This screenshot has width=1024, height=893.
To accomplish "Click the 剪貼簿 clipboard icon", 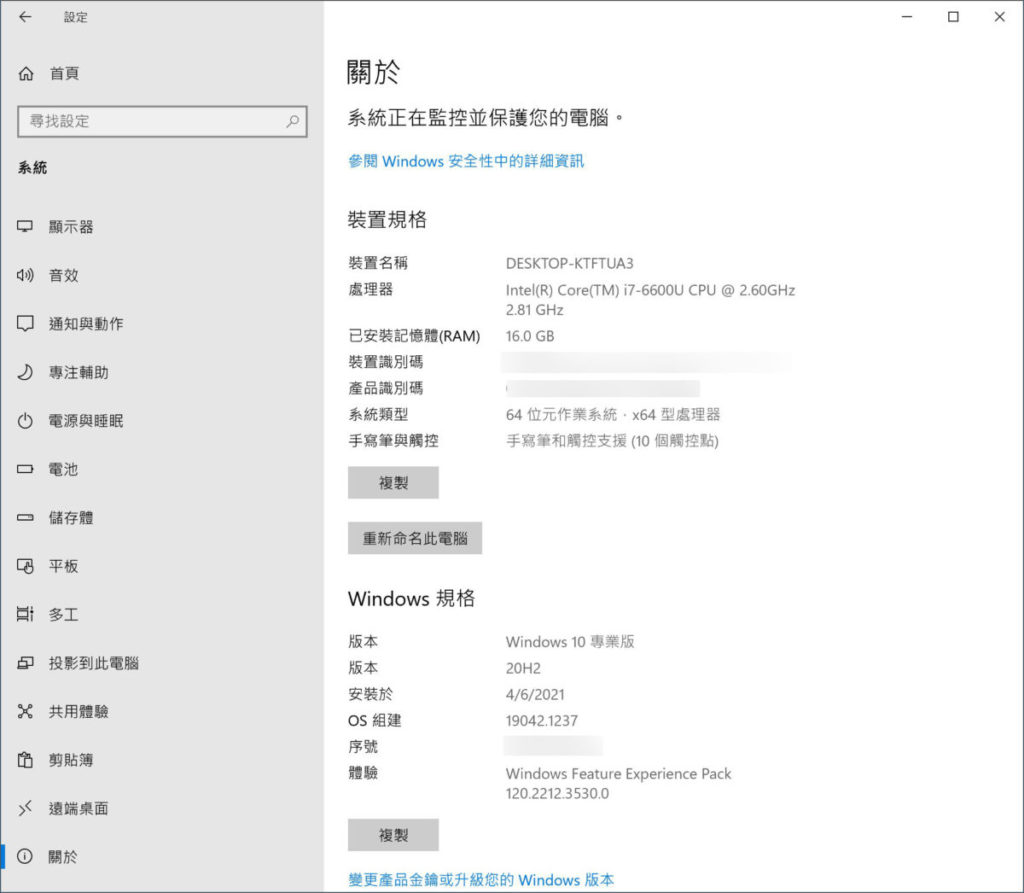I will tap(25, 760).
